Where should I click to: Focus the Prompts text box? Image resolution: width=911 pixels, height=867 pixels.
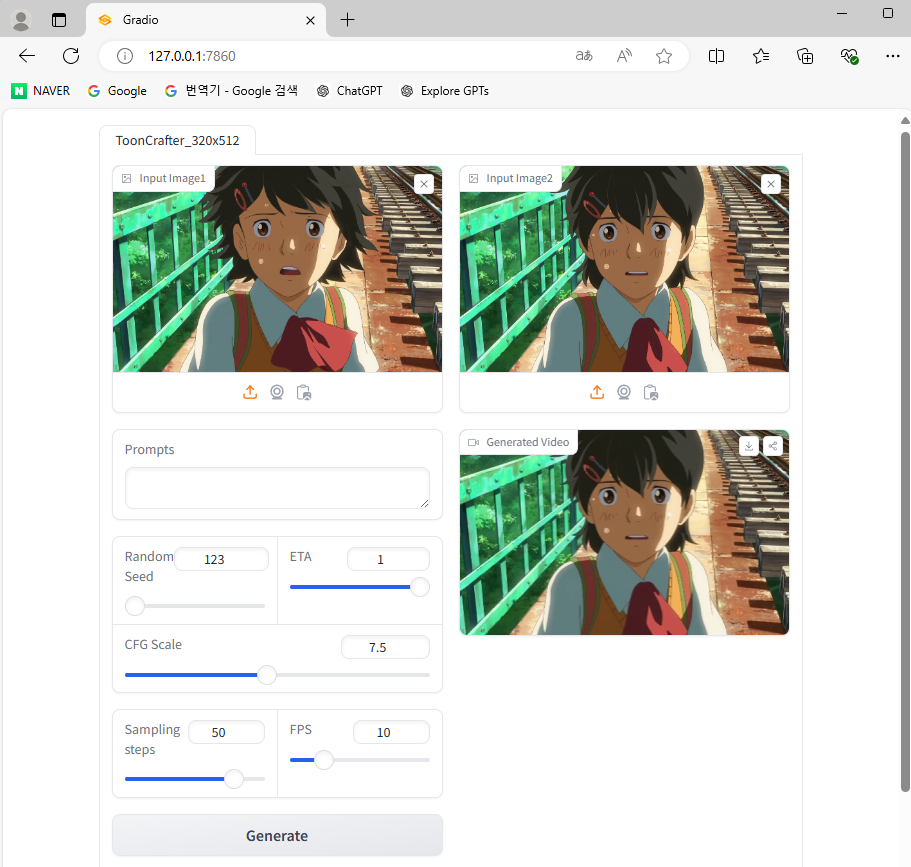277,488
